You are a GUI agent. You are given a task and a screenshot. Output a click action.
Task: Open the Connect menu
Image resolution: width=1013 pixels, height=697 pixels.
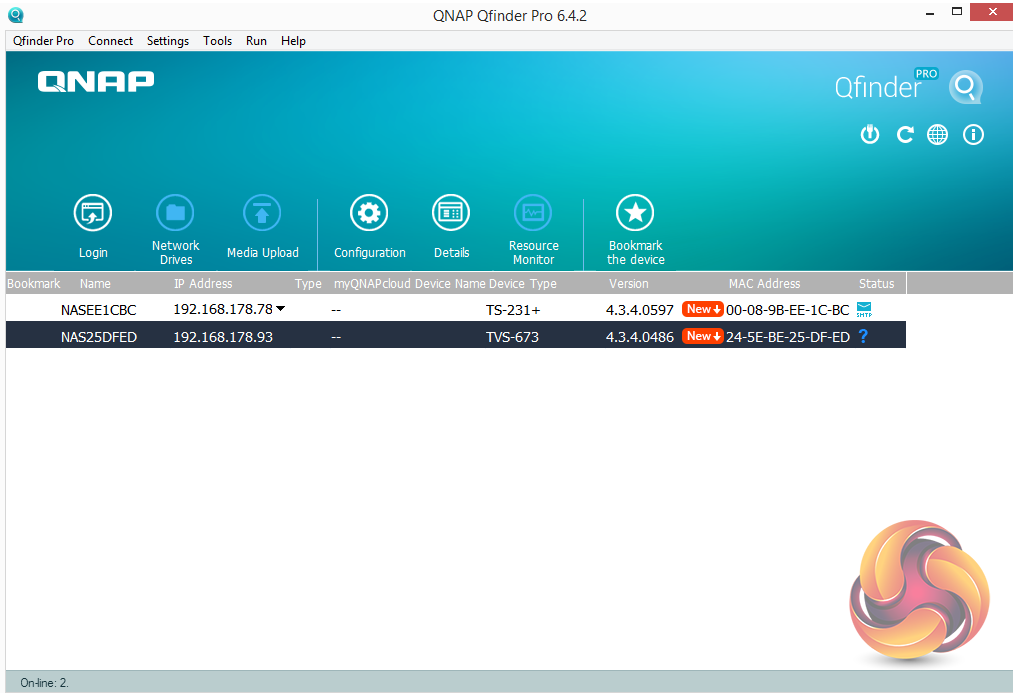[x=110, y=41]
